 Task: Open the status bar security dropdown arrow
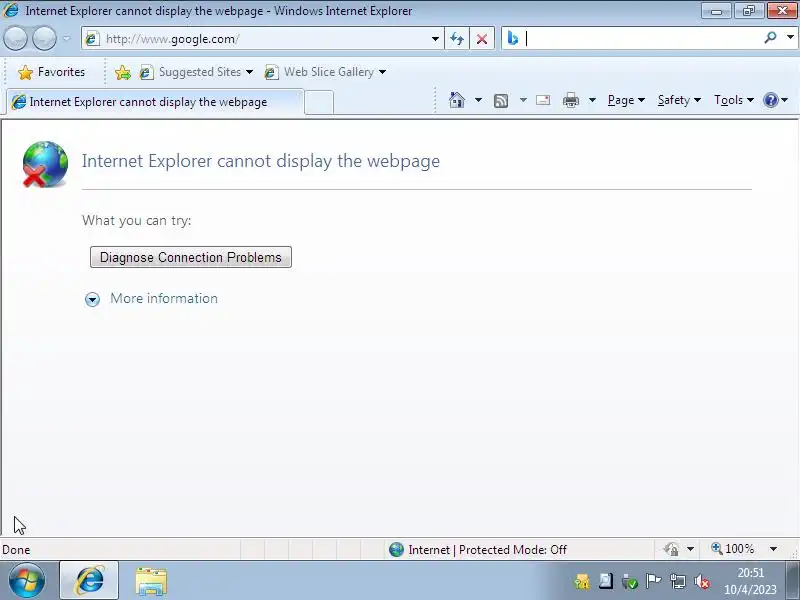point(690,549)
